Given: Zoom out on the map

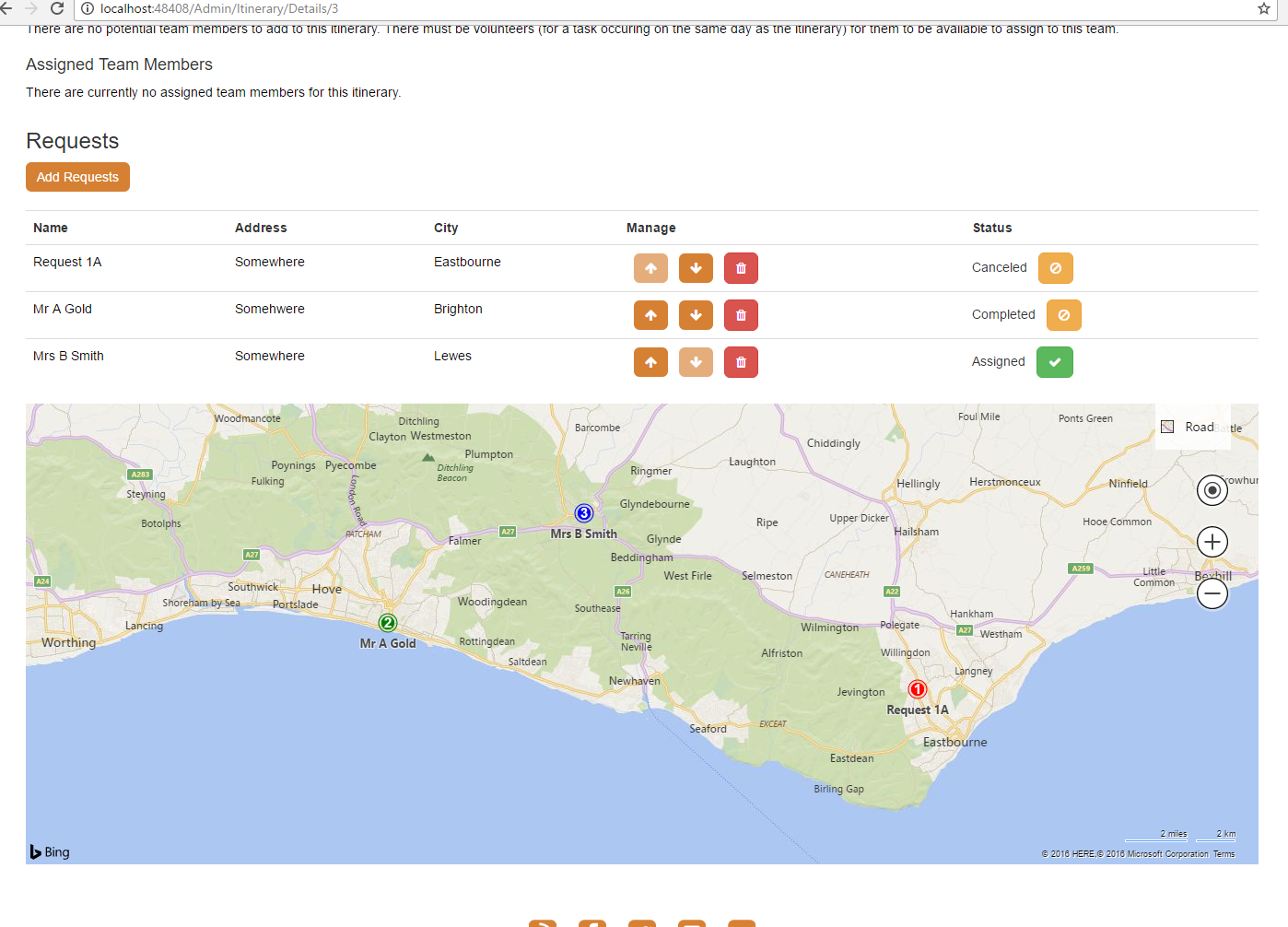Looking at the screenshot, I should [1212, 593].
